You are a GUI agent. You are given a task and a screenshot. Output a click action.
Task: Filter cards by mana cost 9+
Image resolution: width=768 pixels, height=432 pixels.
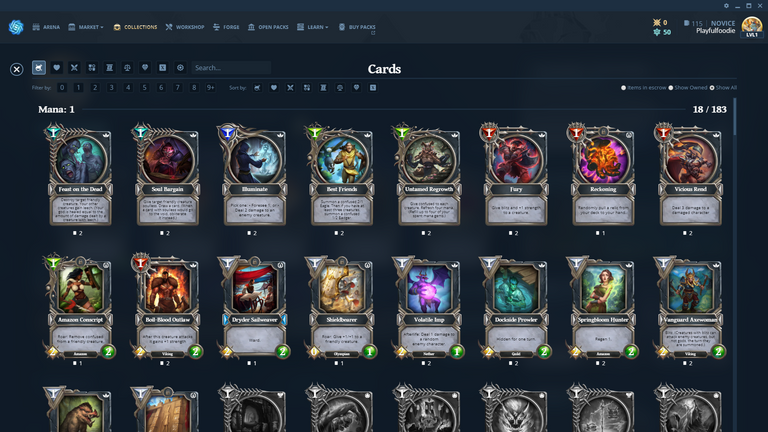coord(211,88)
